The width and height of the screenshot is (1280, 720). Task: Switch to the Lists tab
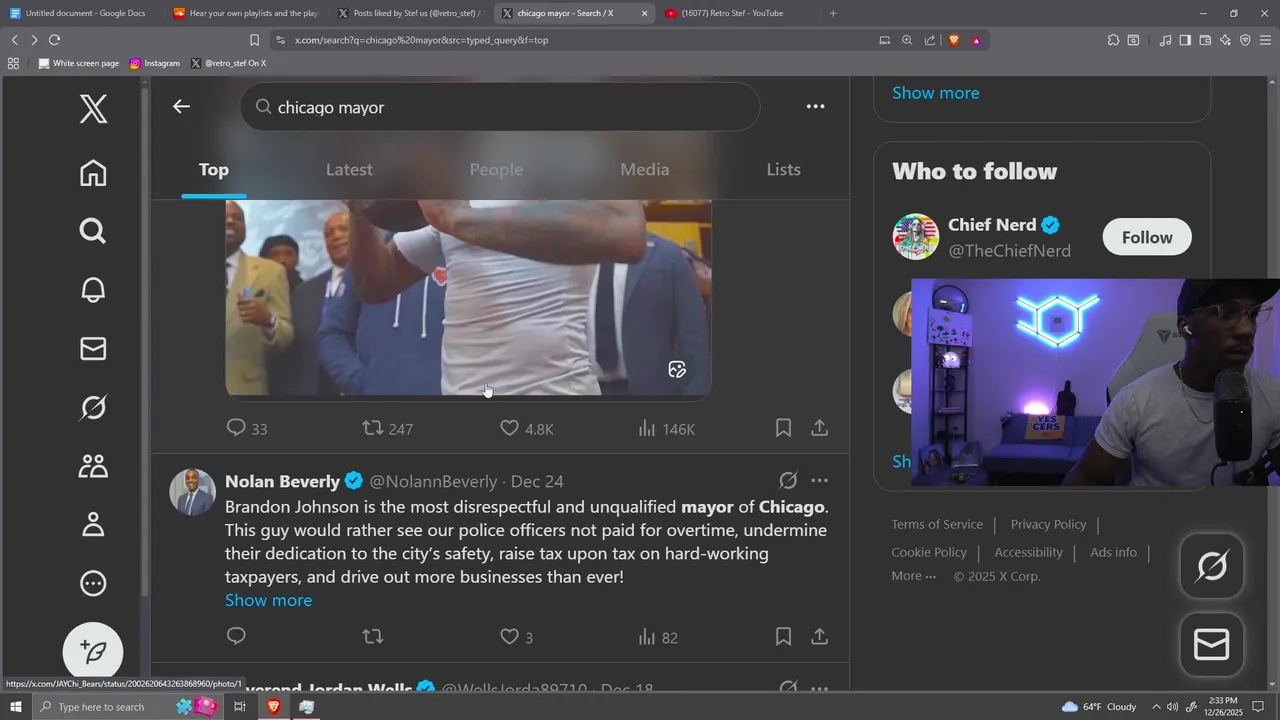pos(783,170)
